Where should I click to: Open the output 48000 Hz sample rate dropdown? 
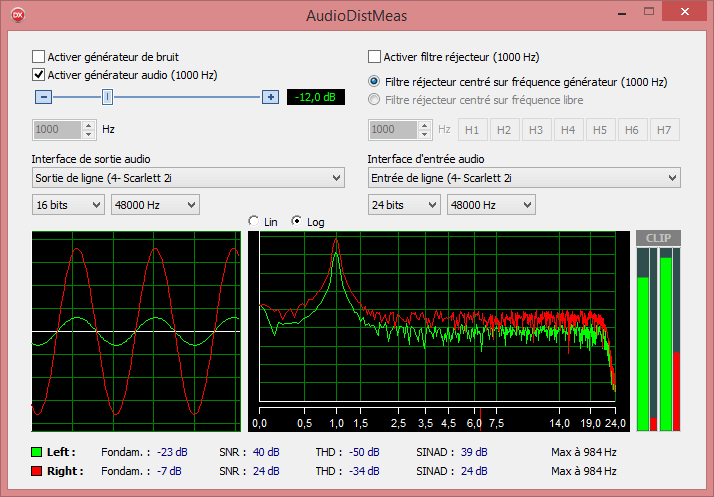155,204
